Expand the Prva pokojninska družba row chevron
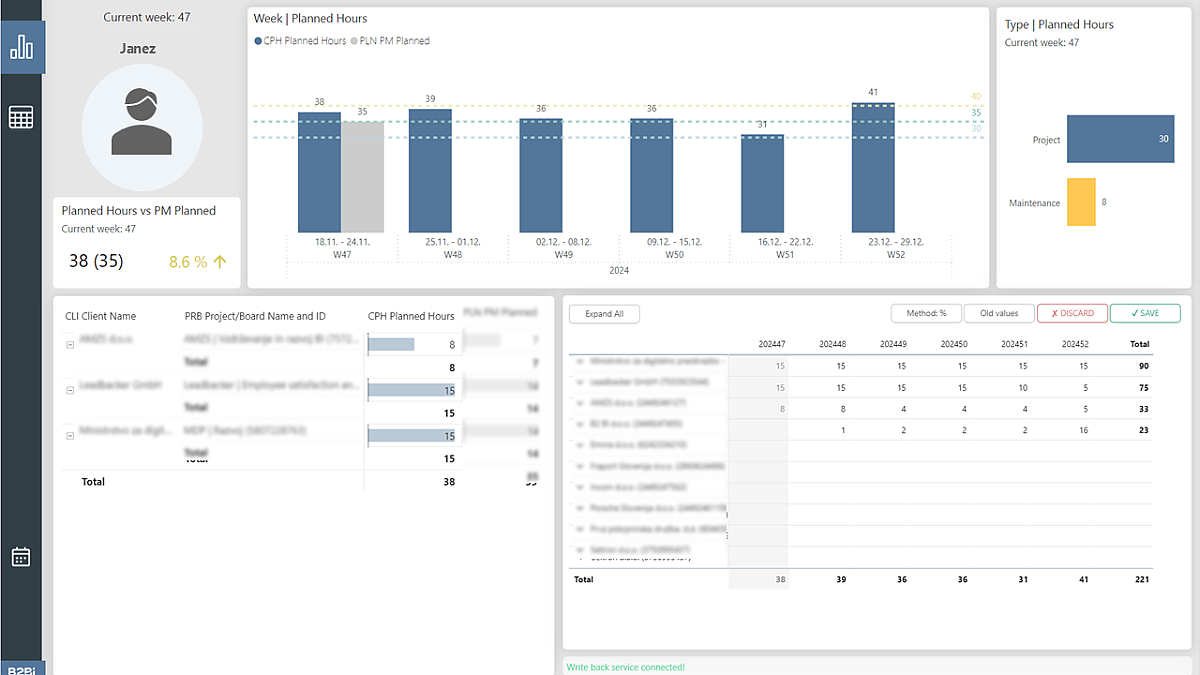Image resolution: width=1200 pixels, height=675 pixels. (581, 530)
